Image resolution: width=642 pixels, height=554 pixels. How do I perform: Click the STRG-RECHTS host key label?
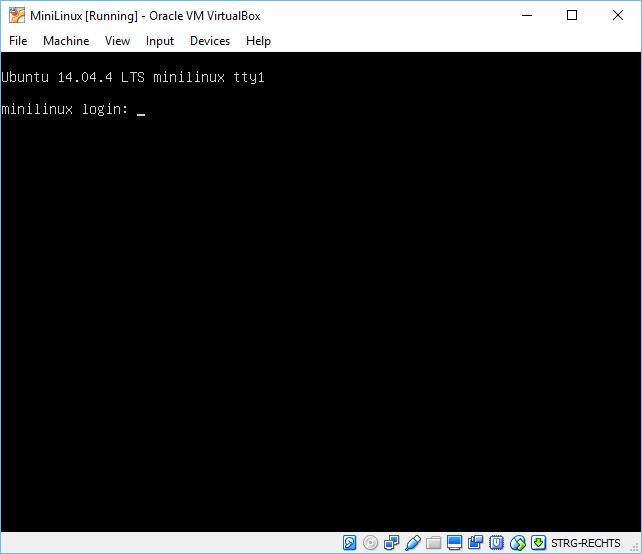[585, 543]
